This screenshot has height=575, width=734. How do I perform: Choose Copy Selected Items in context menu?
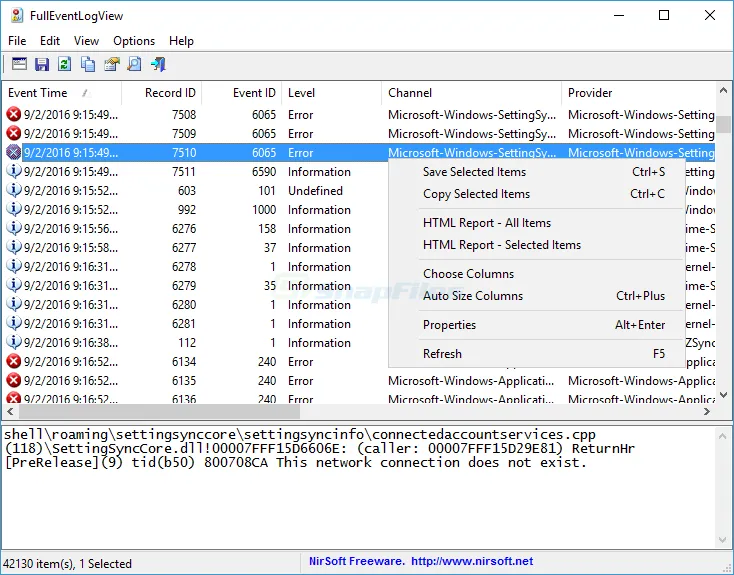pos(537,194)
